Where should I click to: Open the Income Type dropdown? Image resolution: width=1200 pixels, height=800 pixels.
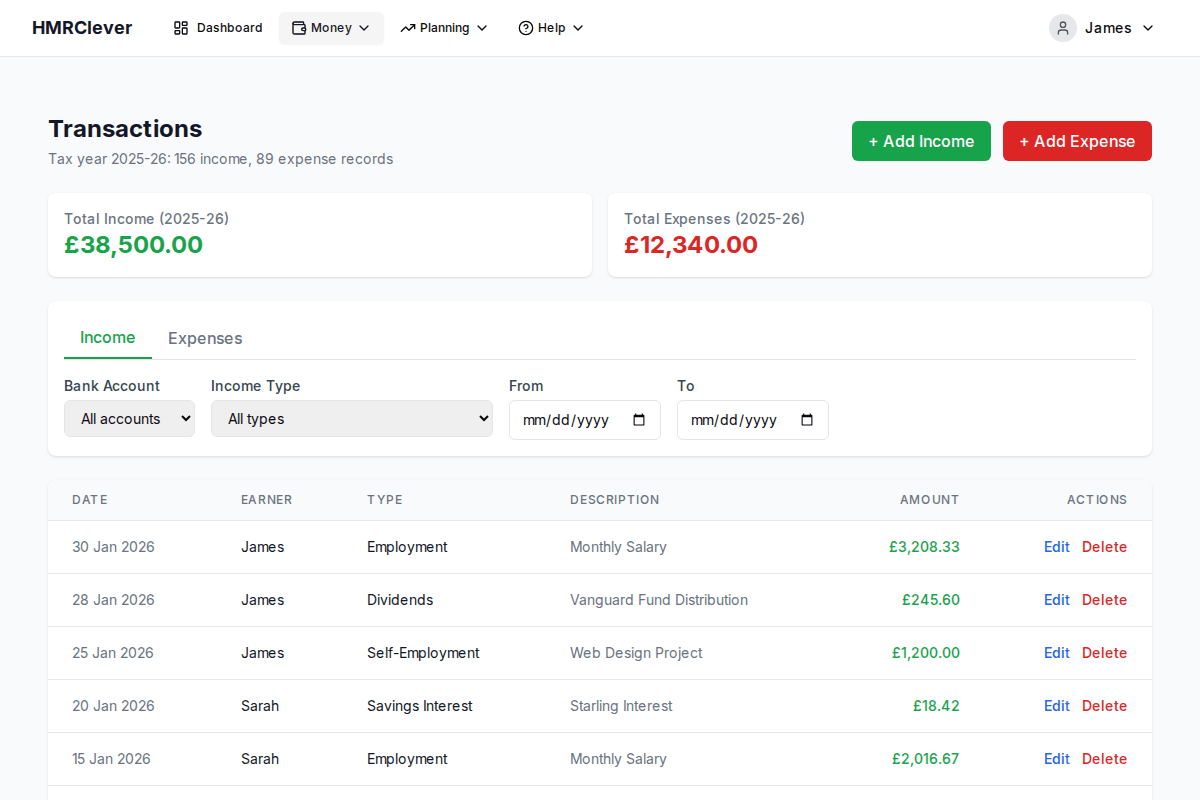(351, 418)
